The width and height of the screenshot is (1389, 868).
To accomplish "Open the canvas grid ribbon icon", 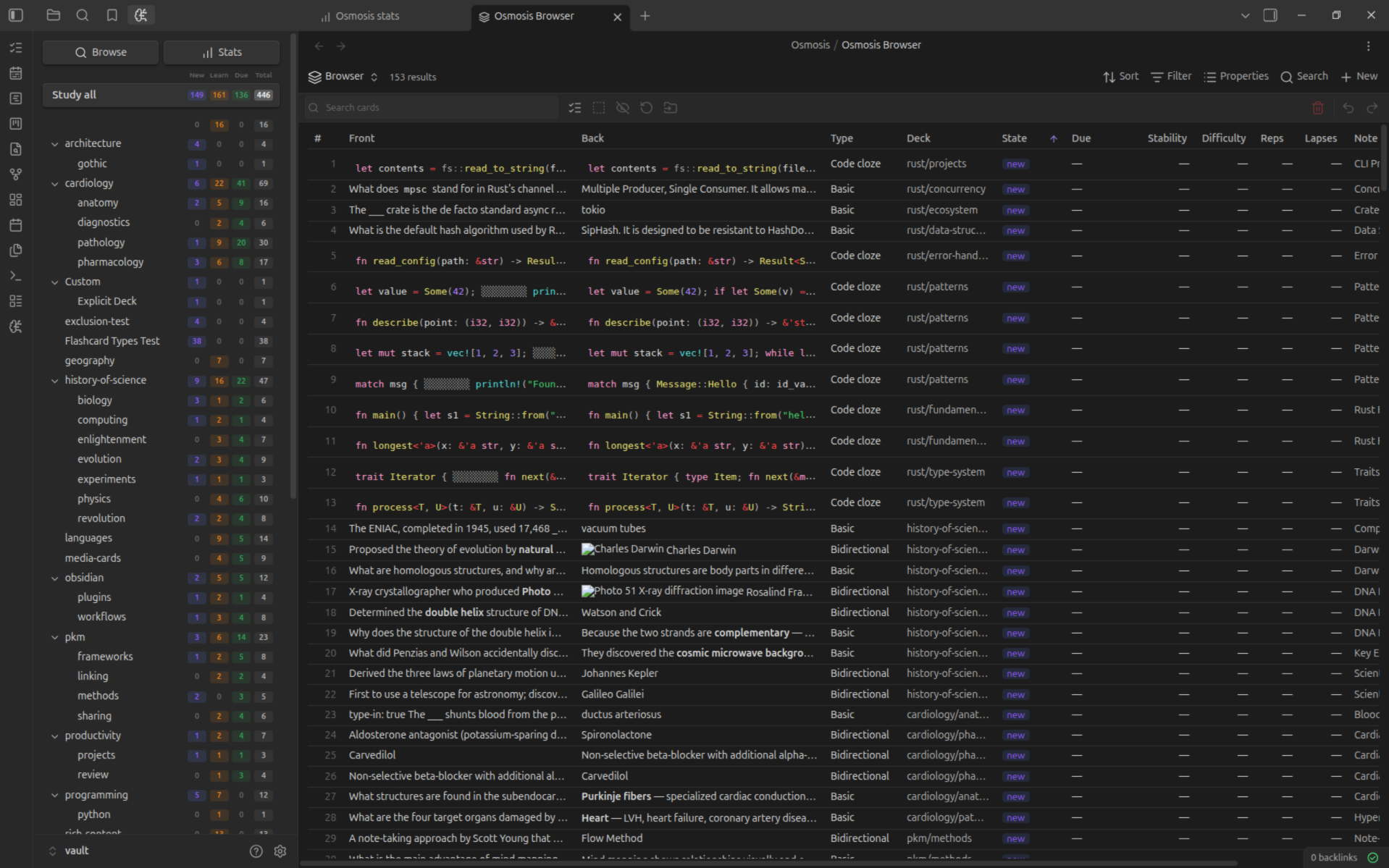I will pyautogui.click(x=16, y=200).
